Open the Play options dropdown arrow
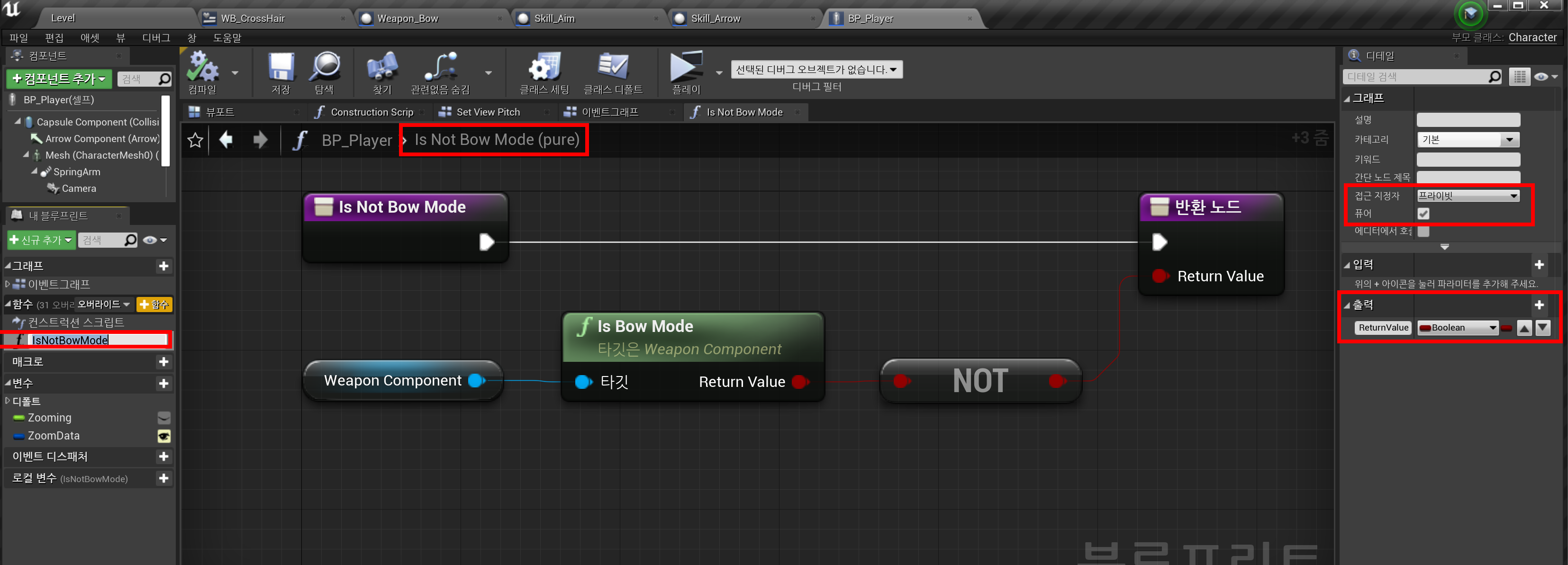 tap(719, 73)
